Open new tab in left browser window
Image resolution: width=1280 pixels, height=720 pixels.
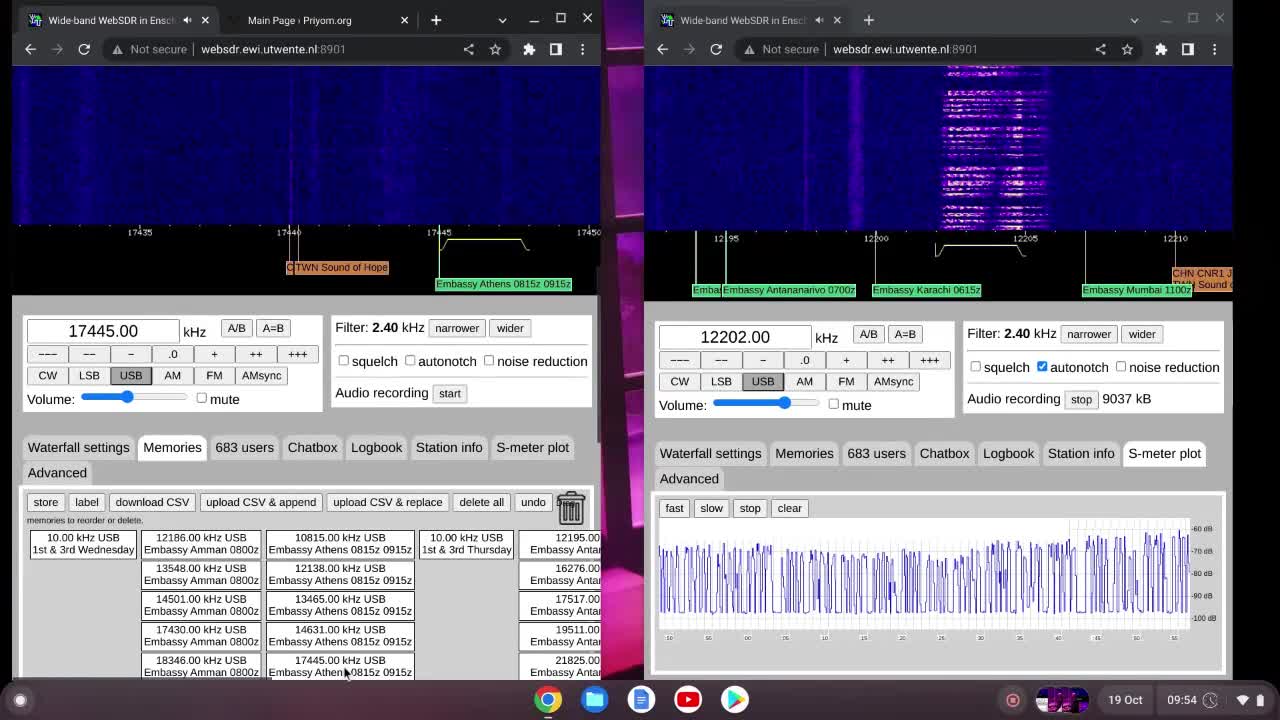tap(436, 20)
